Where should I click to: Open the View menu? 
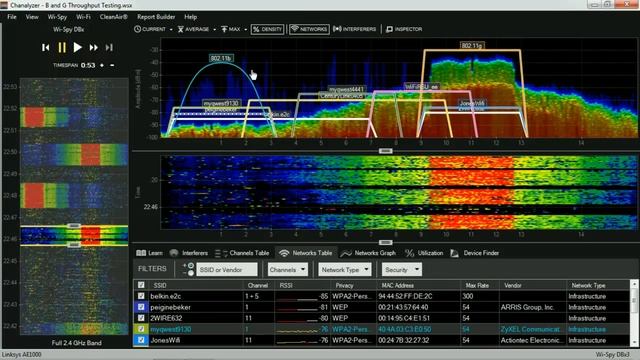tap(32, 17)
